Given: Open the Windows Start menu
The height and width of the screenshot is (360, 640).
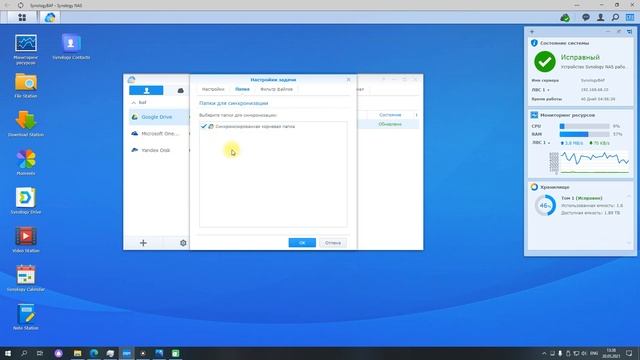Looking at the screenshot, I should point(8,353).
